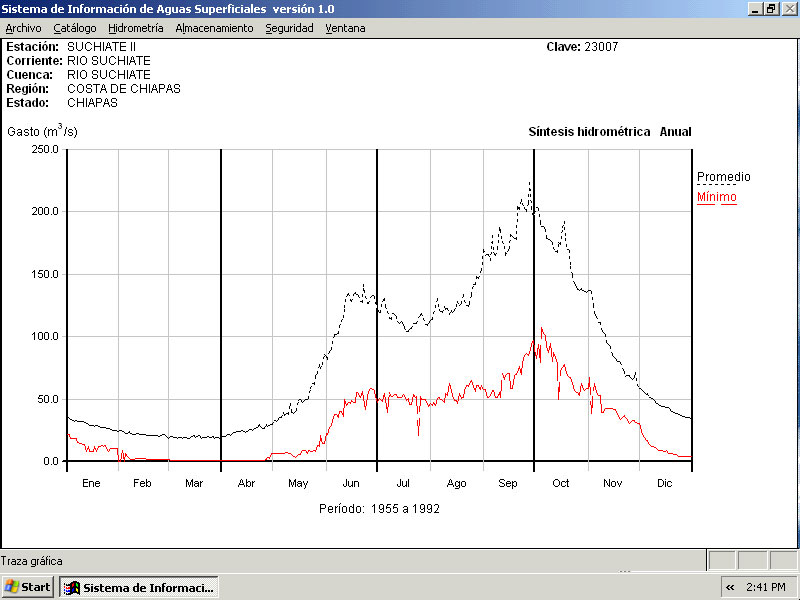Open the Archivo menu

click(x=23, y=28)
